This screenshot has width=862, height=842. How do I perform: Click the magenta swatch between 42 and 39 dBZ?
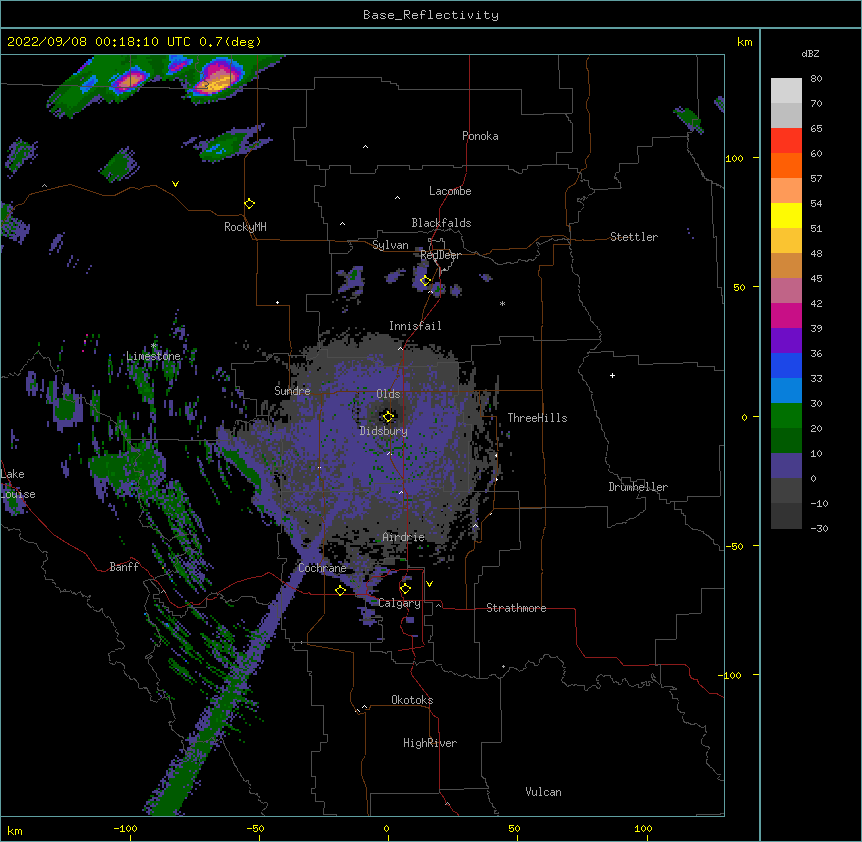(786, 315)
